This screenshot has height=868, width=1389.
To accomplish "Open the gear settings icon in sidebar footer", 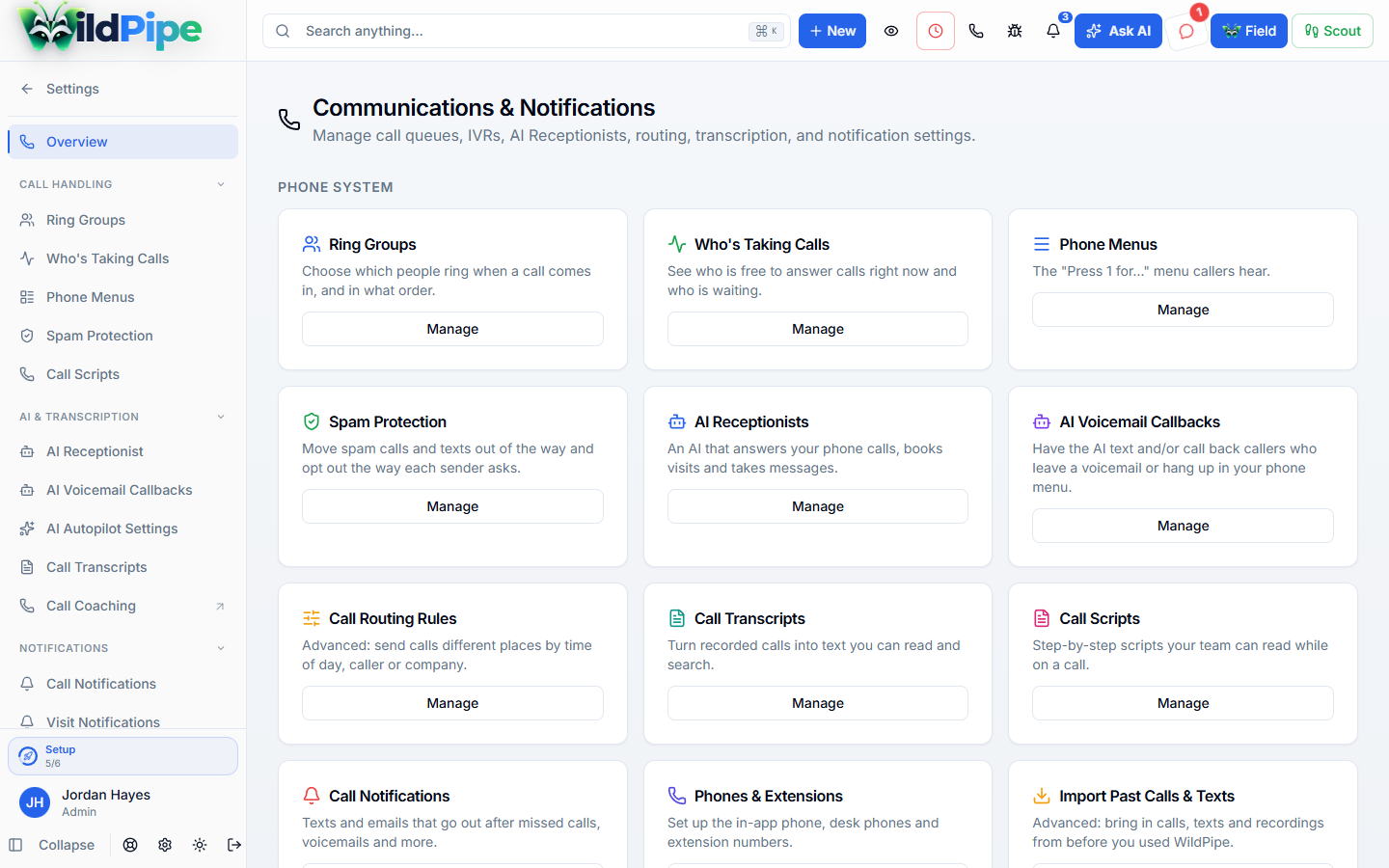I will click(x=165, y=845).
